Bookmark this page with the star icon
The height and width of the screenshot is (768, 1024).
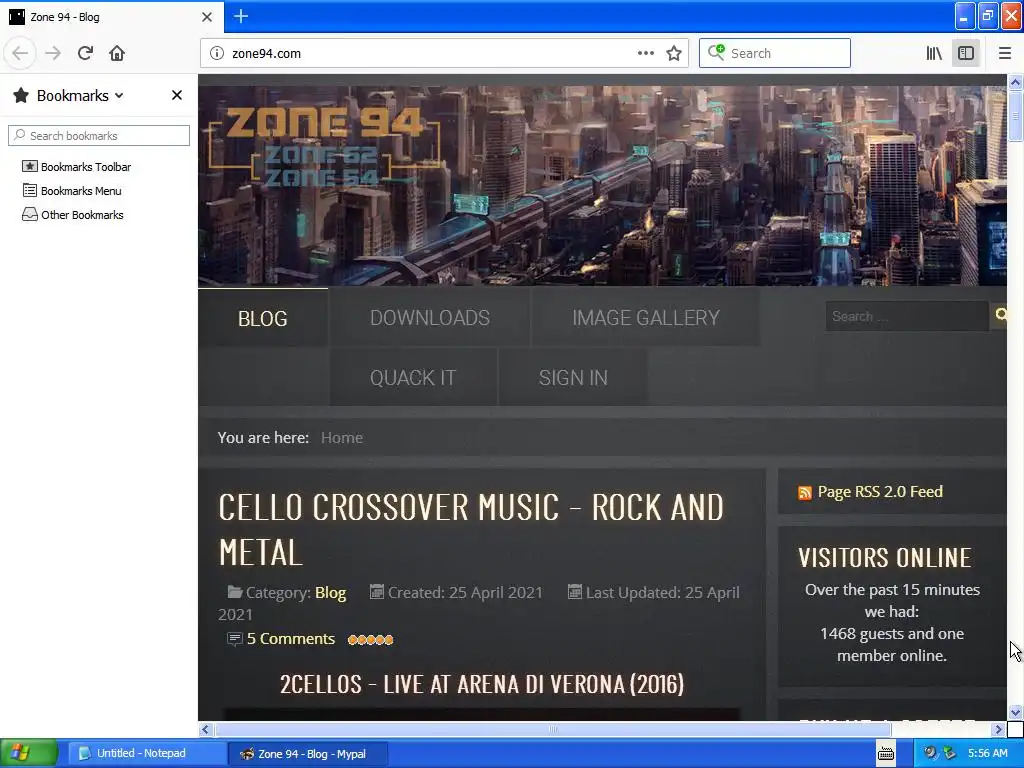click(674, 53)
